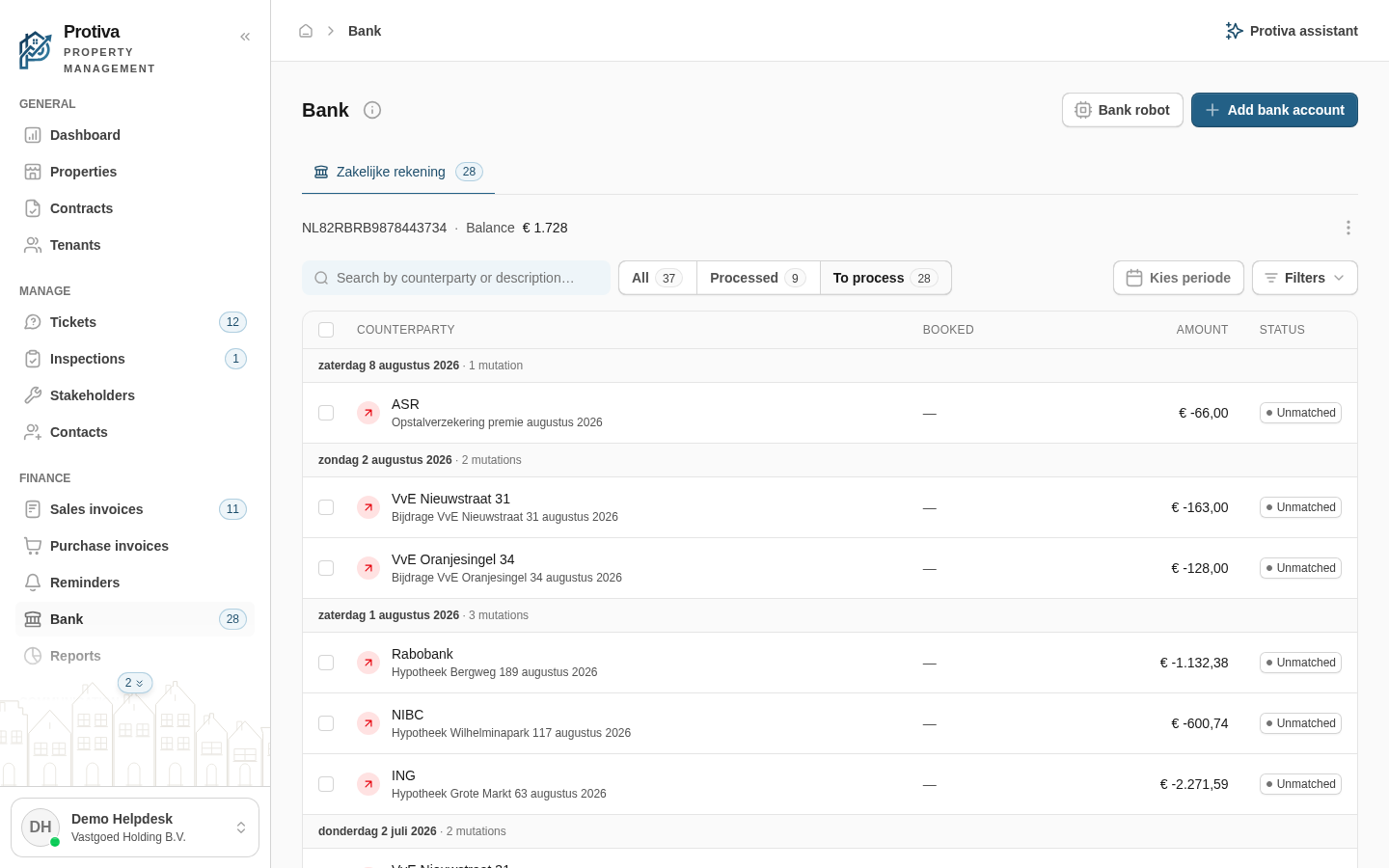The height and width of the screenshot is (868, 1389).
Task: Open the three-dot account options menu
Action: click(x=1348, y=228)
